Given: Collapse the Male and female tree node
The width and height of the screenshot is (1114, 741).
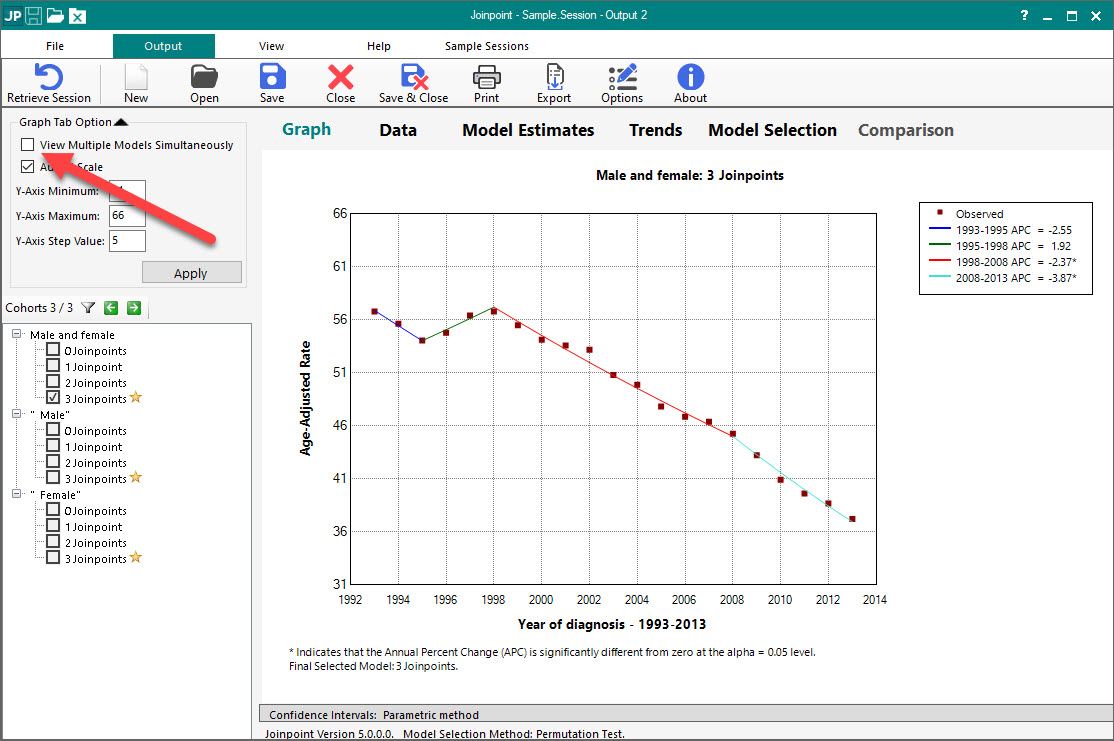Looking at the screenshot, I should [16, 334].
